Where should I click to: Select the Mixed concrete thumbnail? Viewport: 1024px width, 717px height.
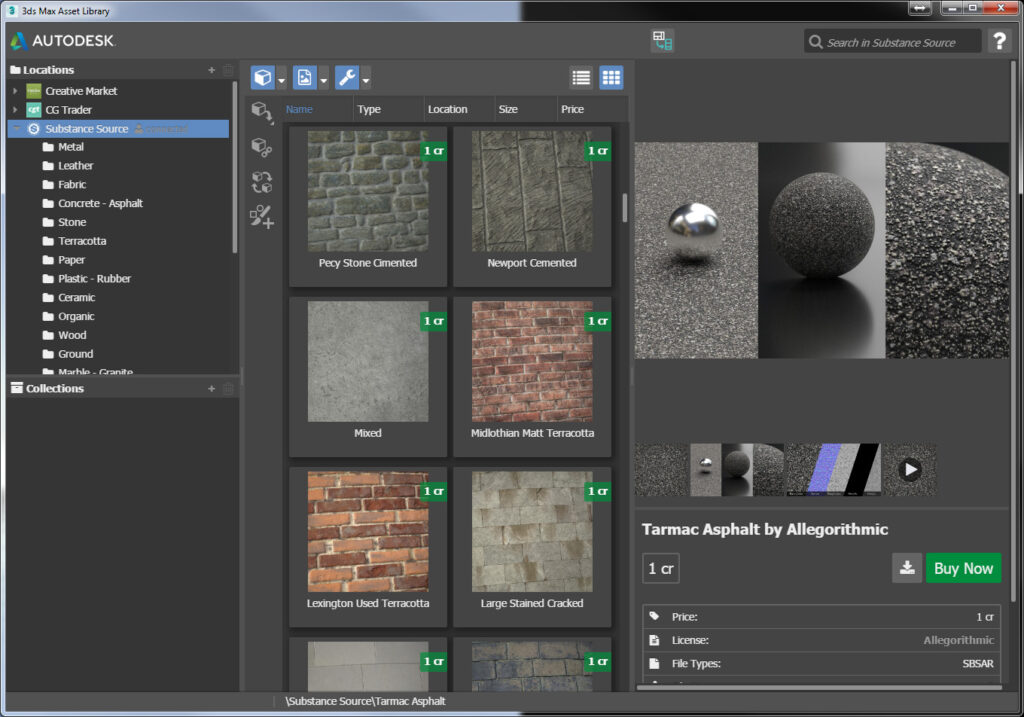click(x=368, y=362)
